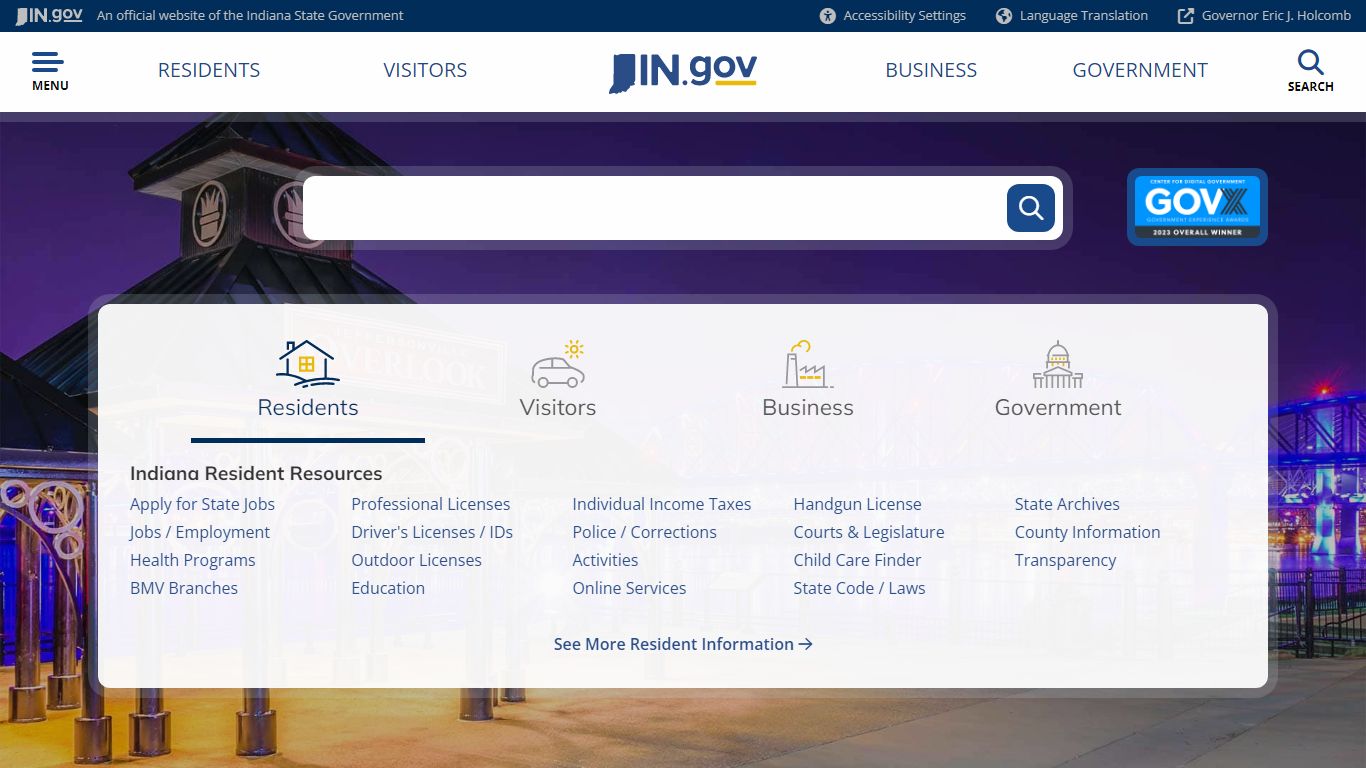Open Online Services link
Image resolution: width=1366 pixels, height=768 pixels.
(629, 588)
